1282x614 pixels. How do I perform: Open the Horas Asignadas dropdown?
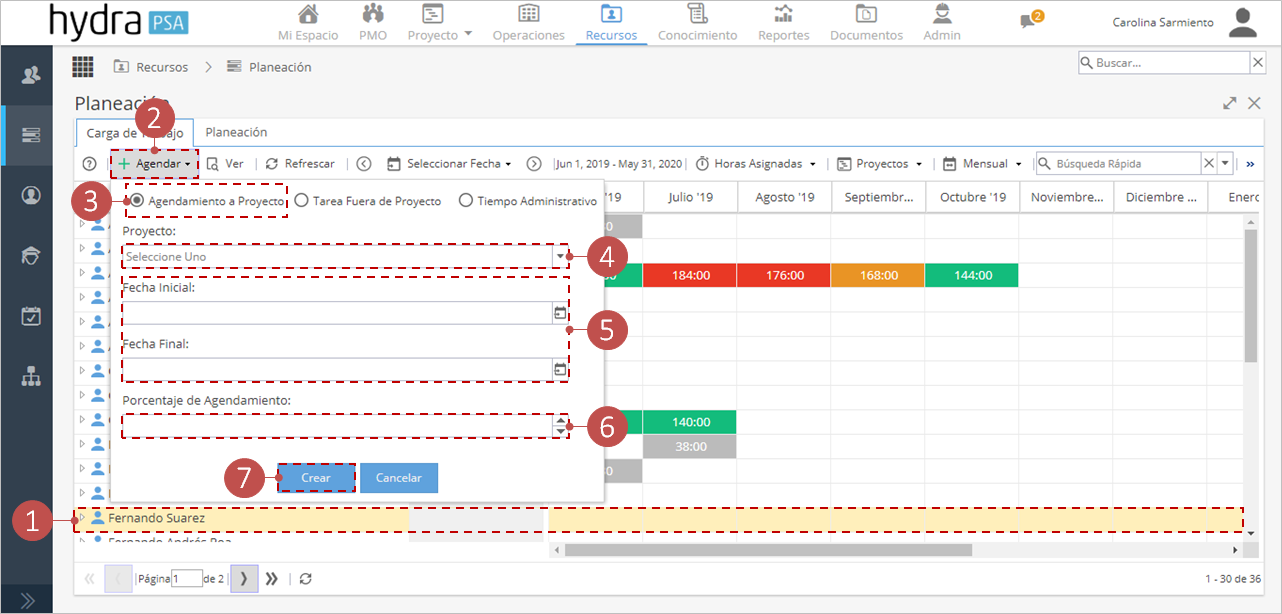point(756,163)
